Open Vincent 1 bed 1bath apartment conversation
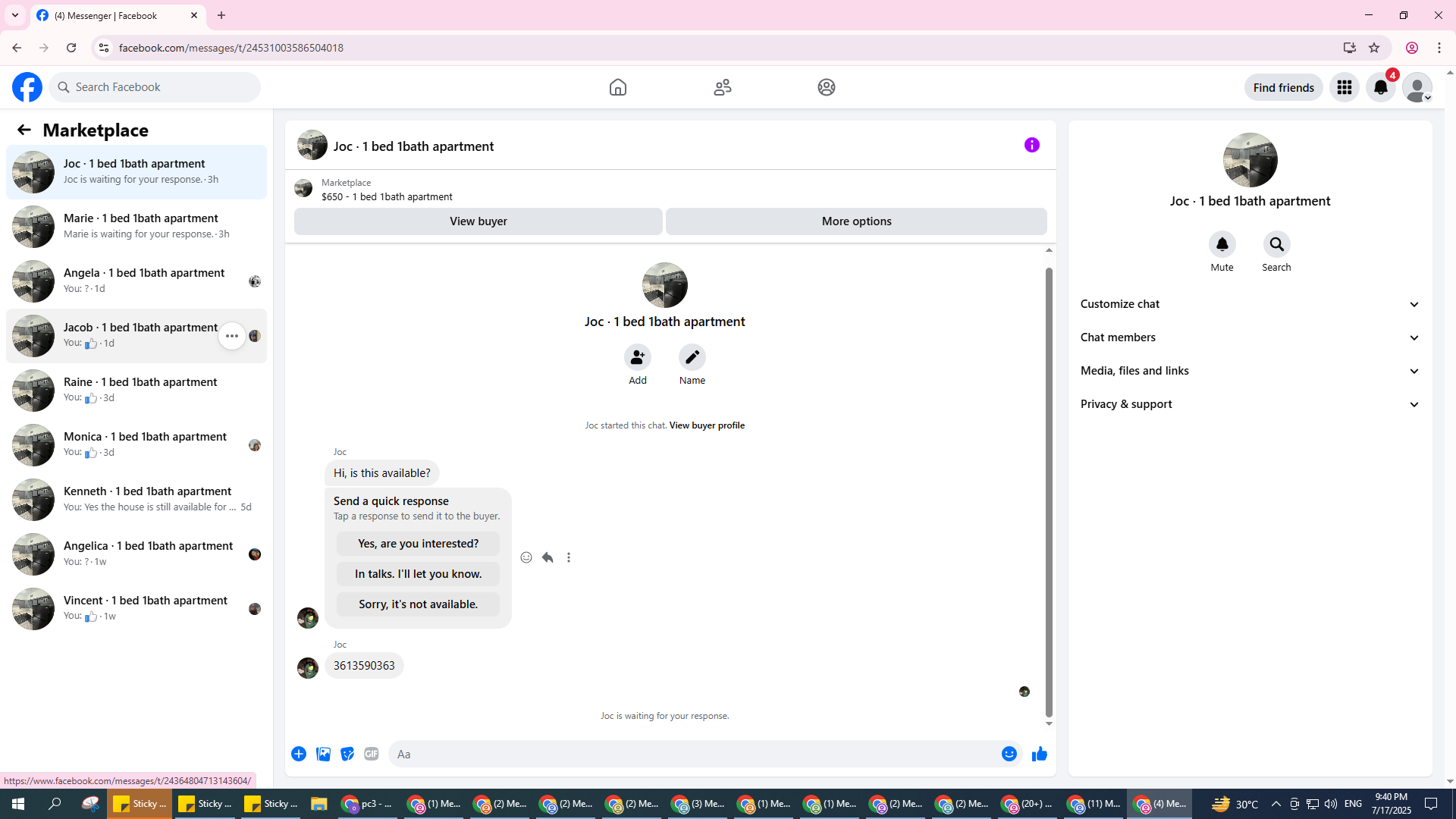 (136, 609)
